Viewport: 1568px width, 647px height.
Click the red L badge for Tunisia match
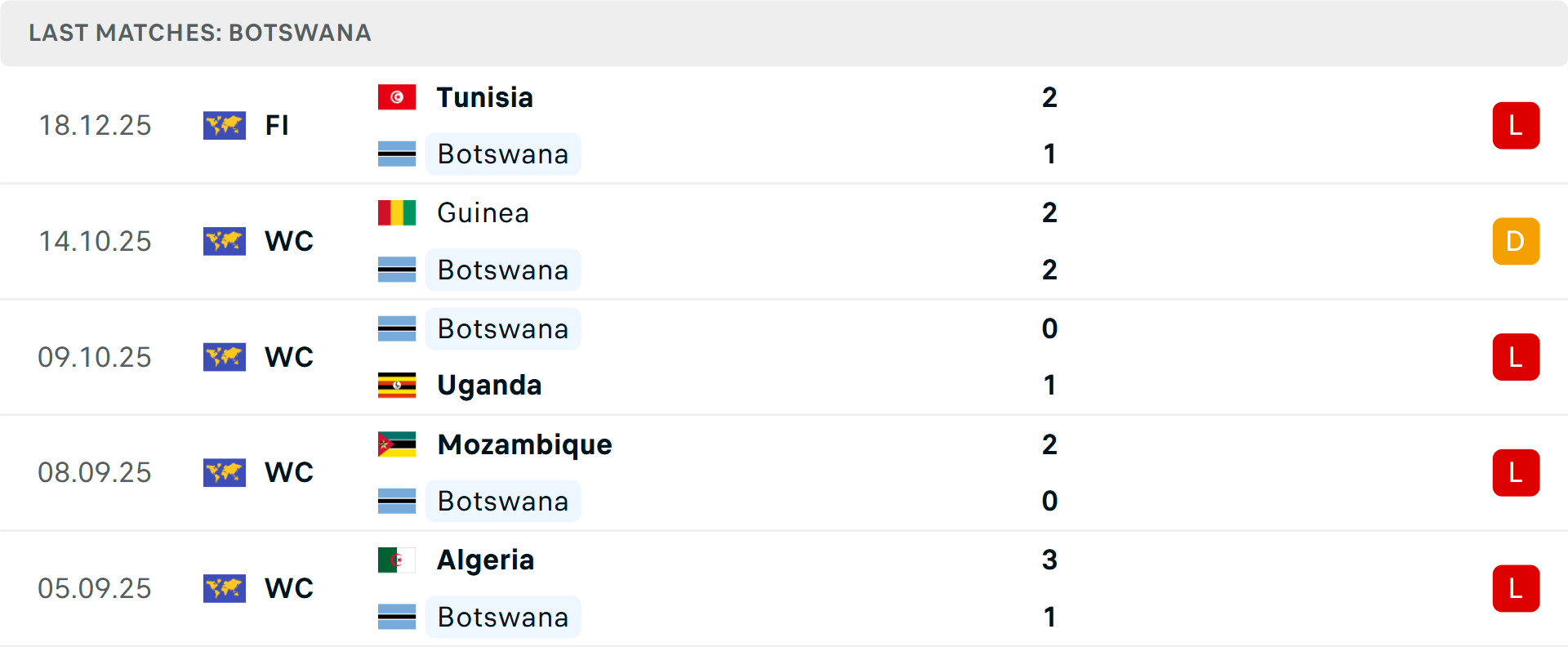tap(1516, 126)
